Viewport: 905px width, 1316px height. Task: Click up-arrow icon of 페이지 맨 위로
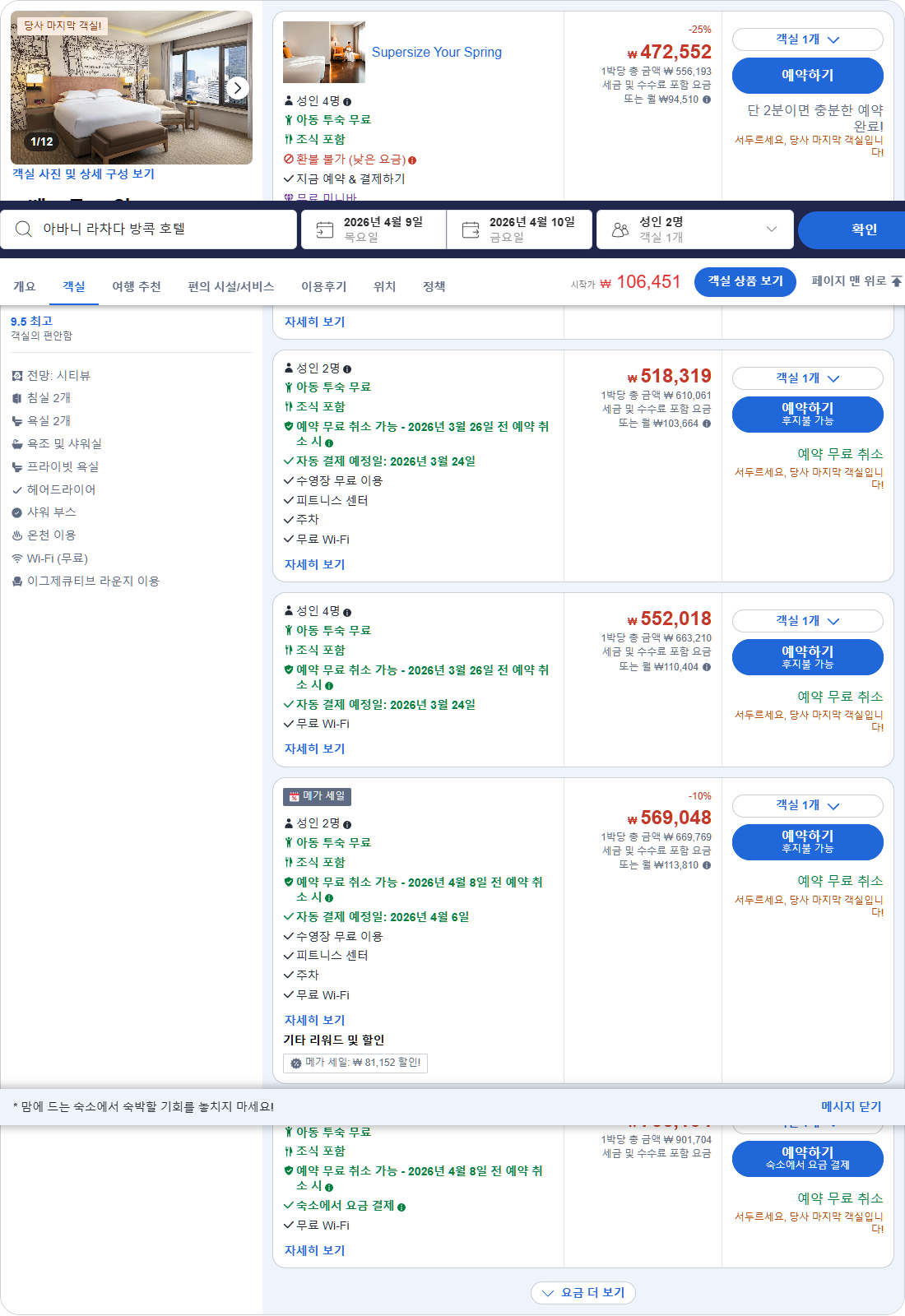(897, 281)
